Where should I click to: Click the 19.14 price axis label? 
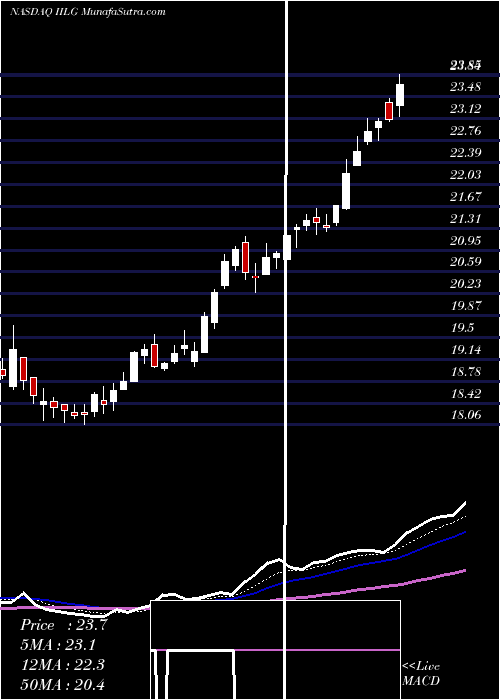pyautogui.click(x=466, y=350)
